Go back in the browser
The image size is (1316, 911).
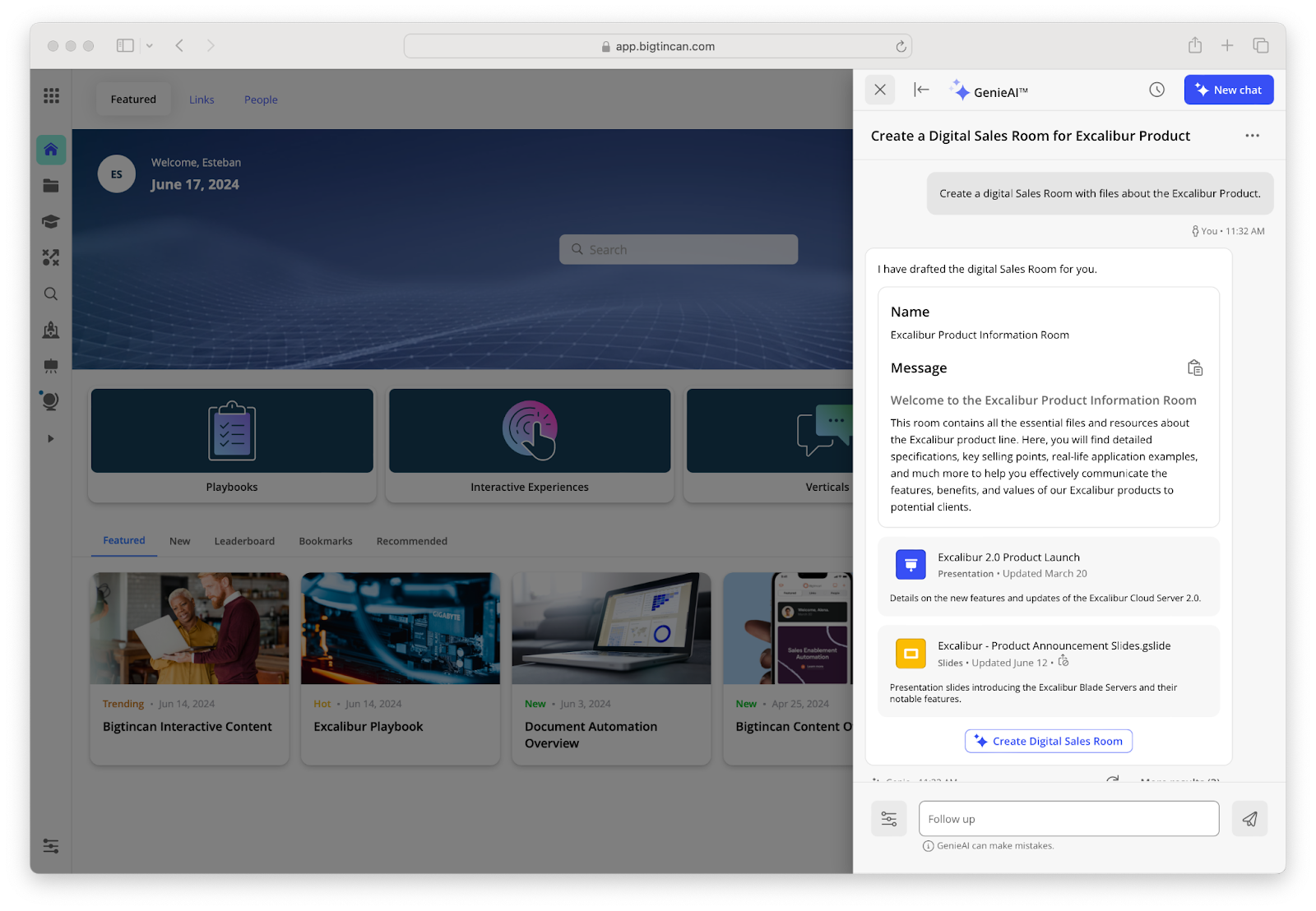pos(179,46)
